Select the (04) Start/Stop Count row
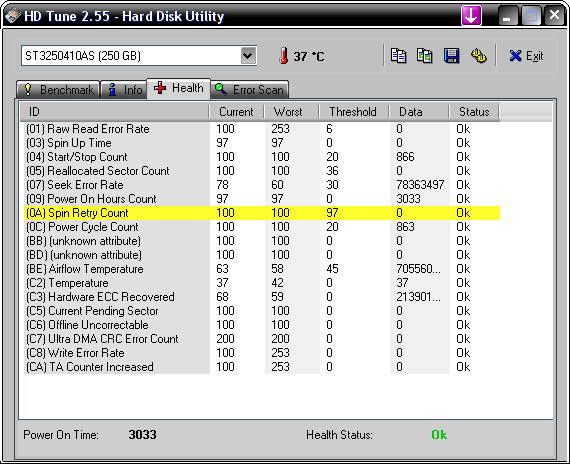This screenshot has height=464, width=570. (262, 157)
